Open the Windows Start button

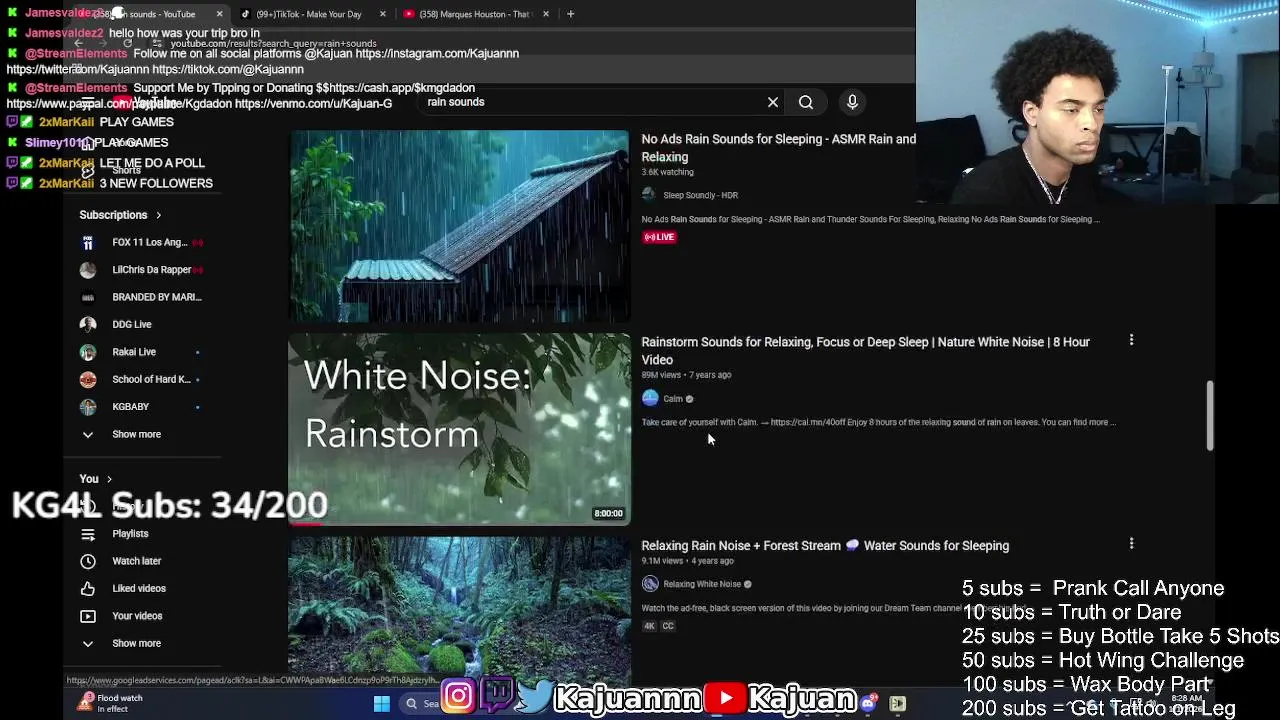click(x=381, y=704)
